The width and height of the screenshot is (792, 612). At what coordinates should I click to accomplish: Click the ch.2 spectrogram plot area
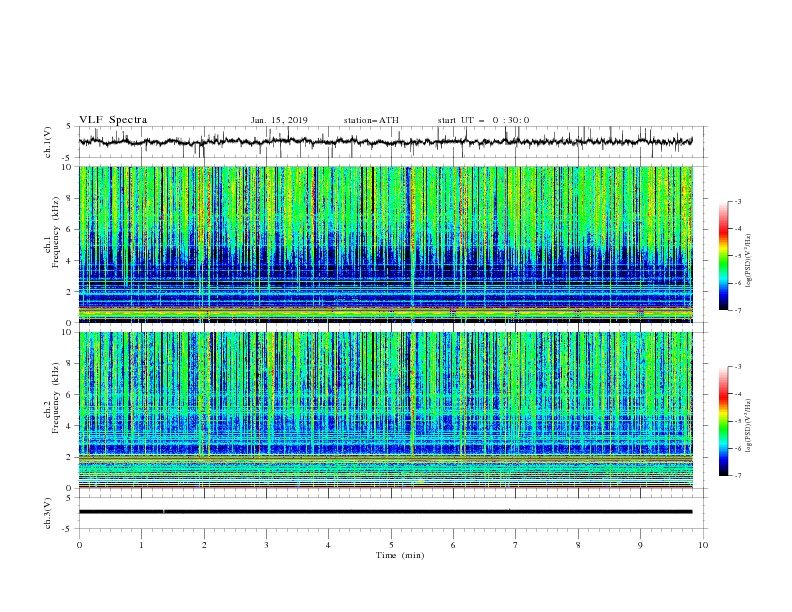tap(386, 410)
